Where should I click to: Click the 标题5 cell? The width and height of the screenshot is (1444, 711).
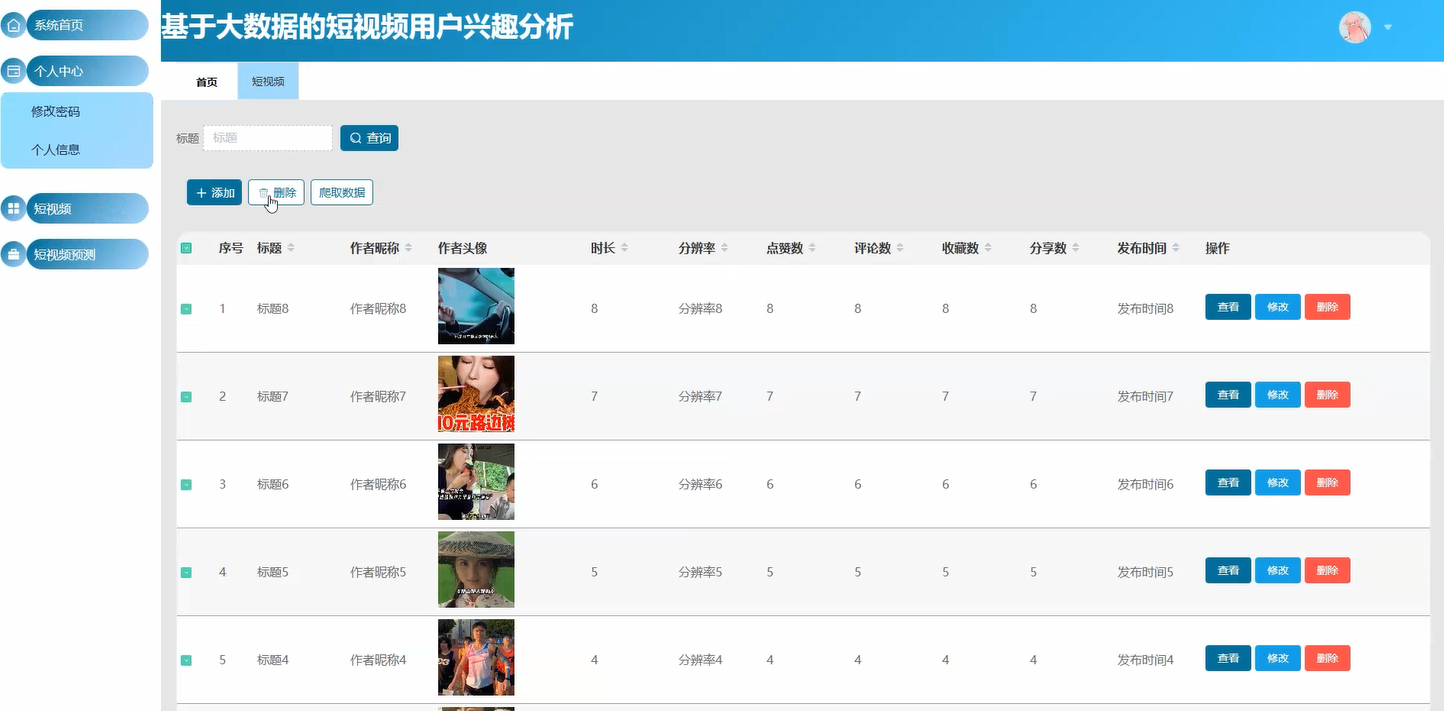[273, 573]
